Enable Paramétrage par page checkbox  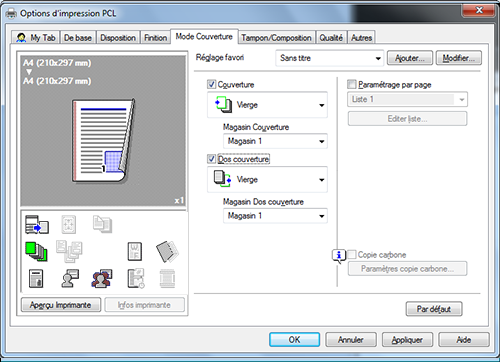pyautogui.click(x=351, y=84)
